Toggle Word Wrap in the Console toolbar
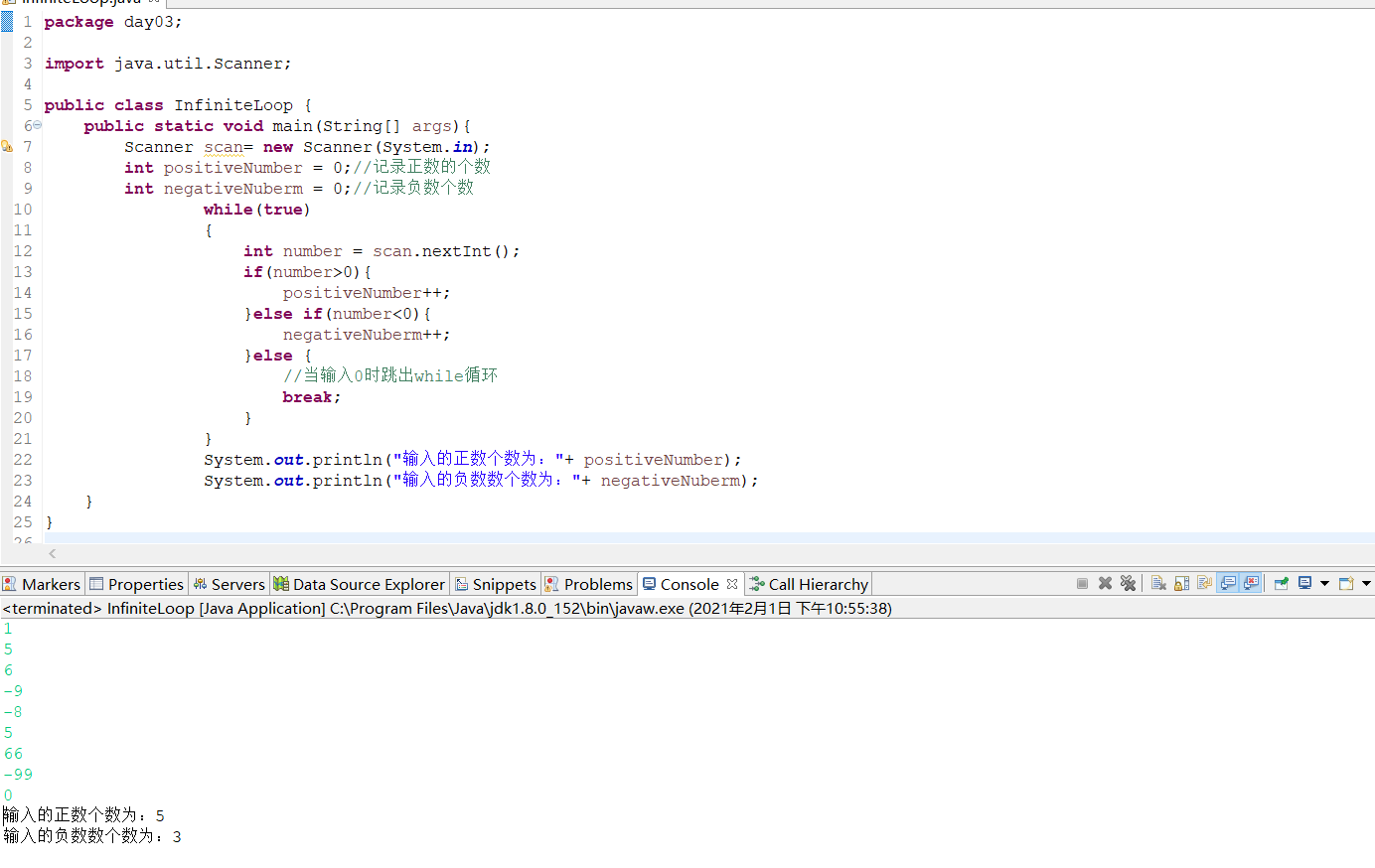The width and height of the screenshot is (1375, 868). point(1204,584)
